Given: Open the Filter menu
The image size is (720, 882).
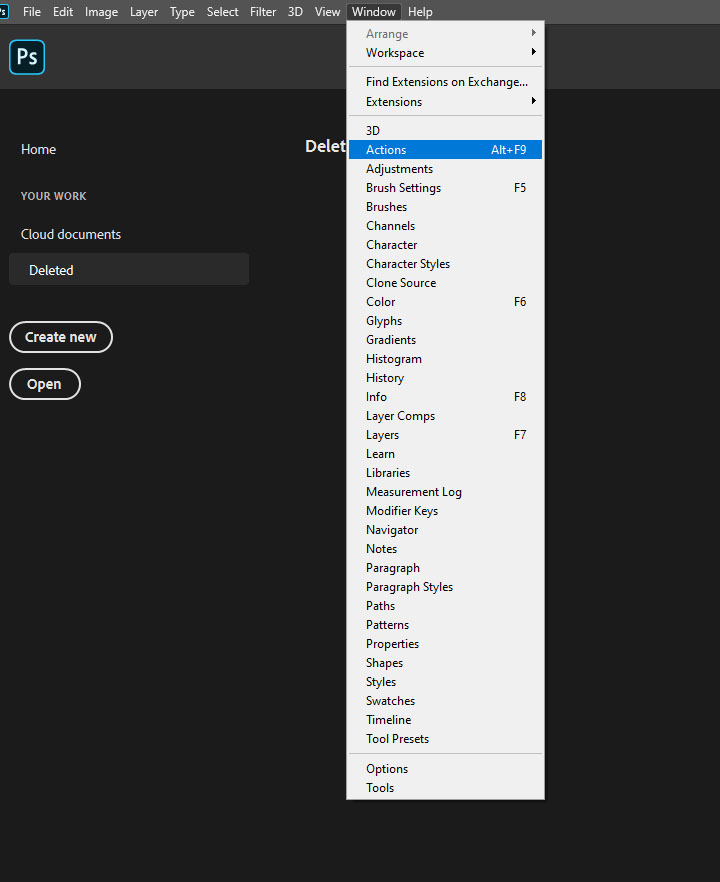Looking at the screenshot, I should pos(263,12).
